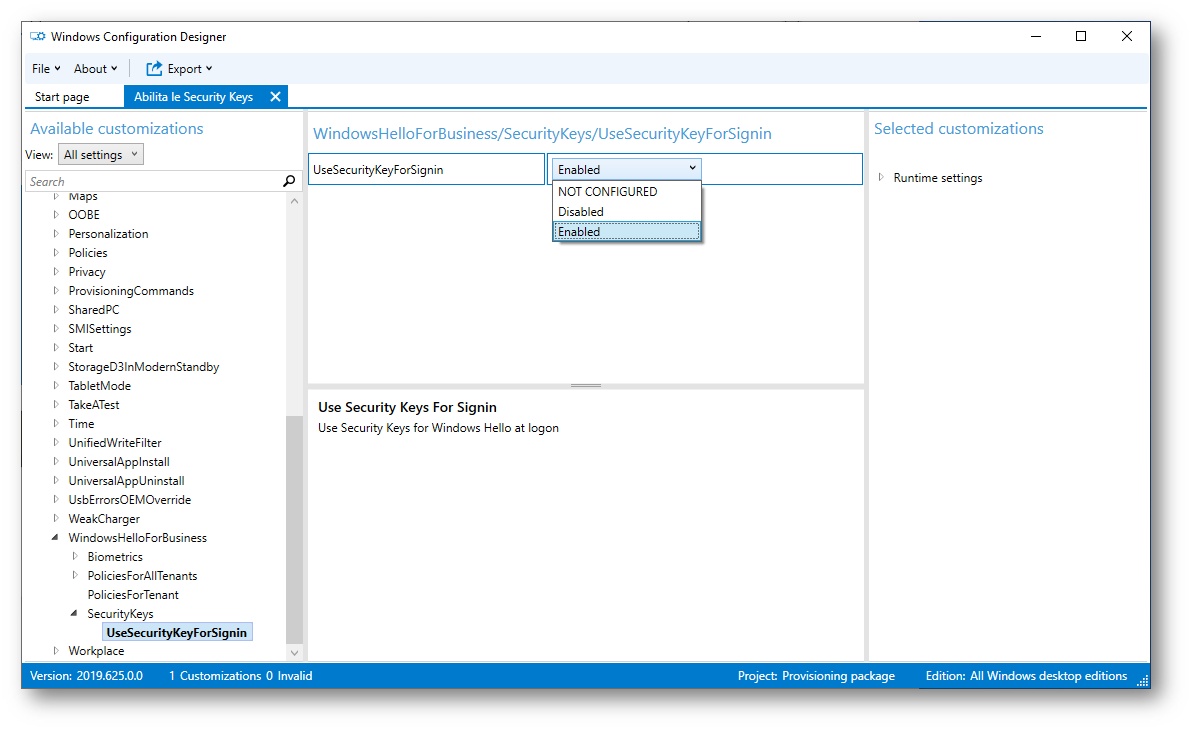Select StorageD3InModernStandby in the tree

(x=144, y=367)
